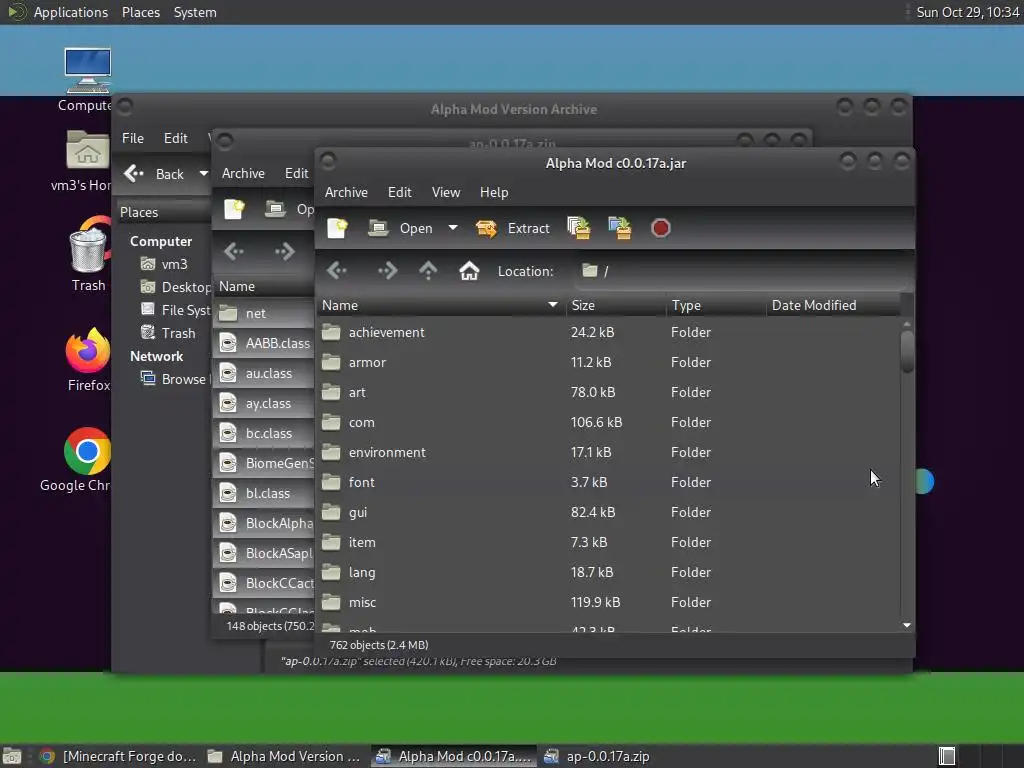
Task: Click scrollbar down arrow in jar list
Action: (x=906, y=626)
